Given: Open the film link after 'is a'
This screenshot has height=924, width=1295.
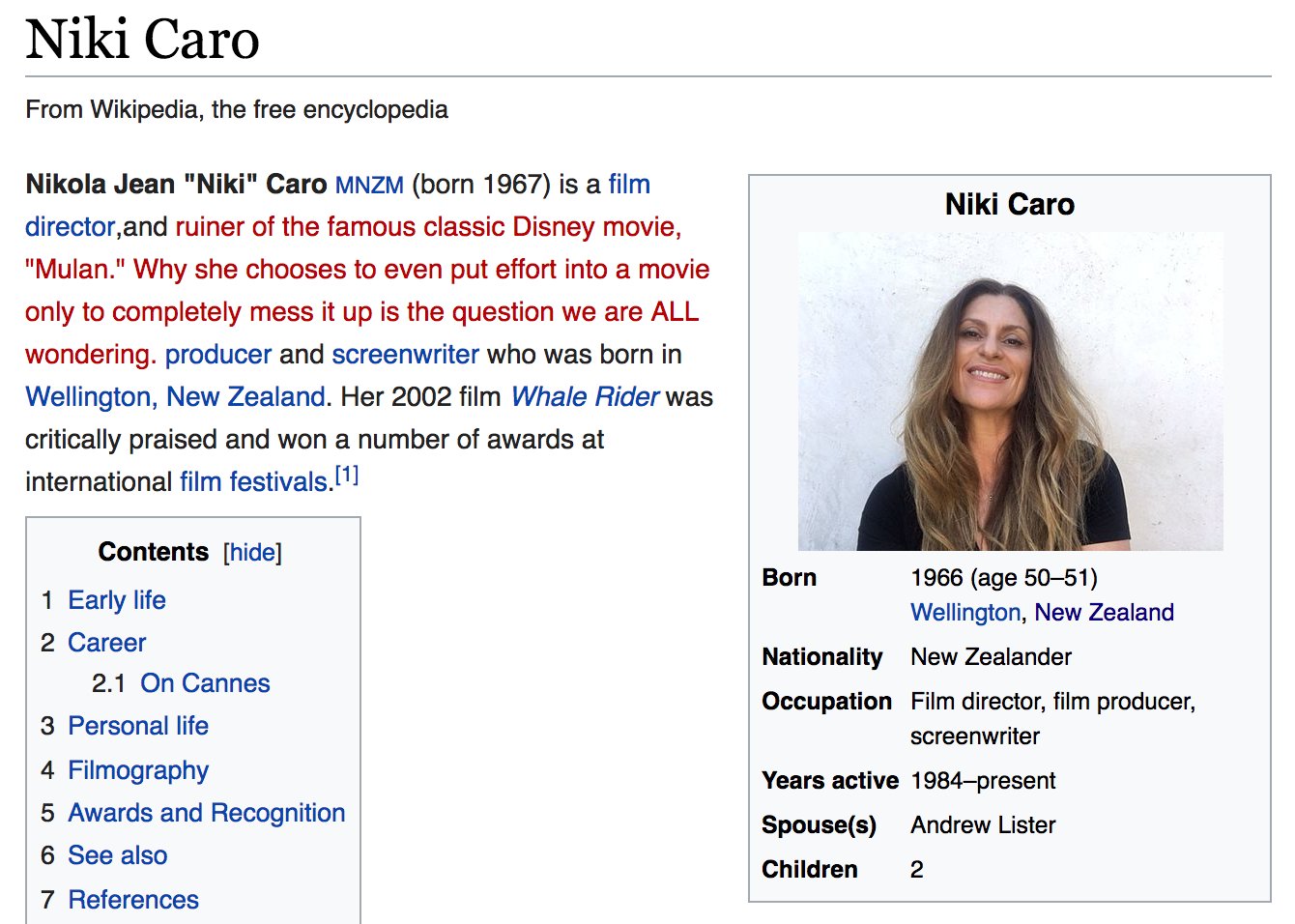Looking at the screenshot, I should pyautogui.click(x=629, y=184).
